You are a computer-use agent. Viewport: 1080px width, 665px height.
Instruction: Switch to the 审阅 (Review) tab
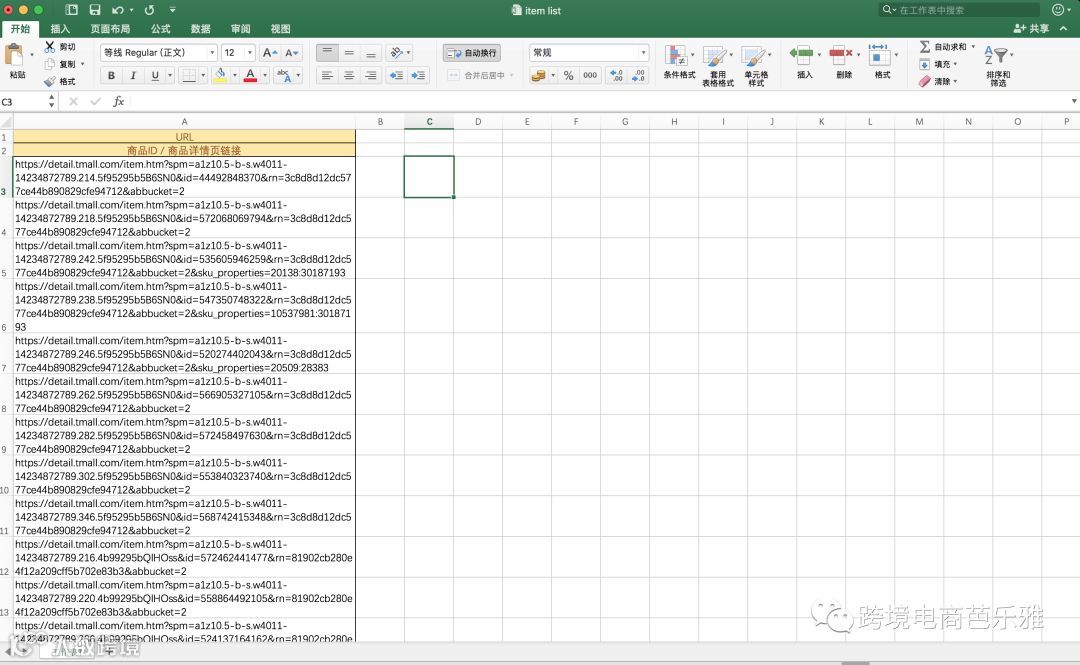(240, 28)
